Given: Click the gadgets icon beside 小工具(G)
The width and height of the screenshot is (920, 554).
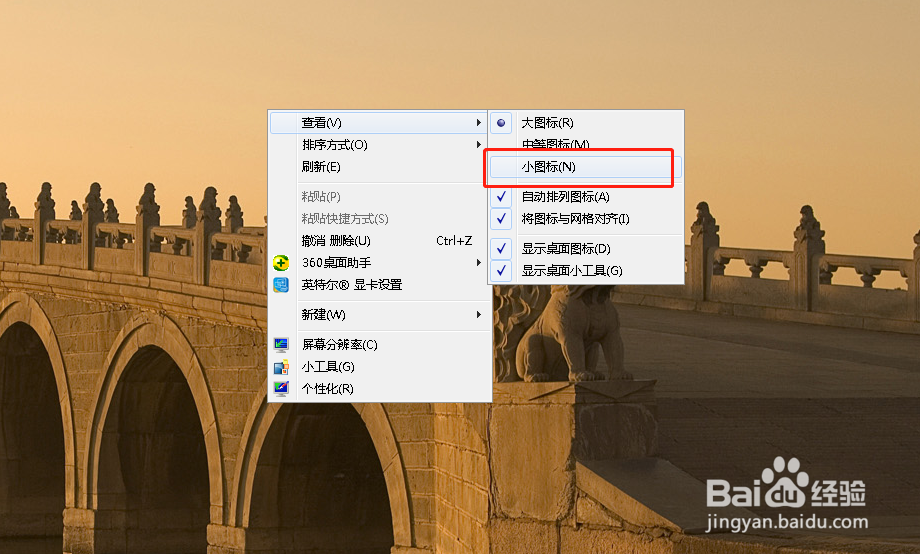Looking at the screenshot, I should [281, 367].
